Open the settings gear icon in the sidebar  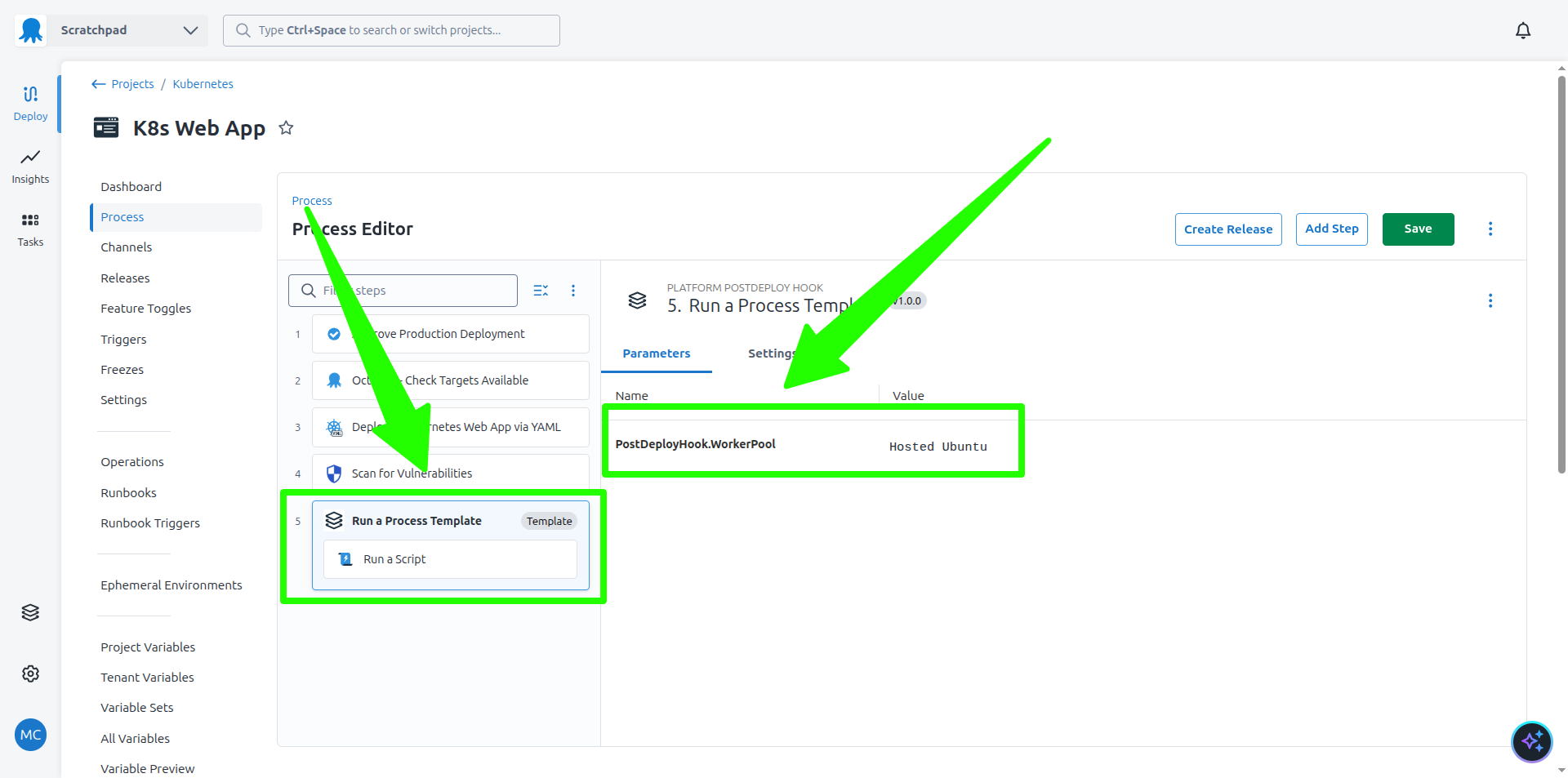pyautogui.click(x=30, y=673)
